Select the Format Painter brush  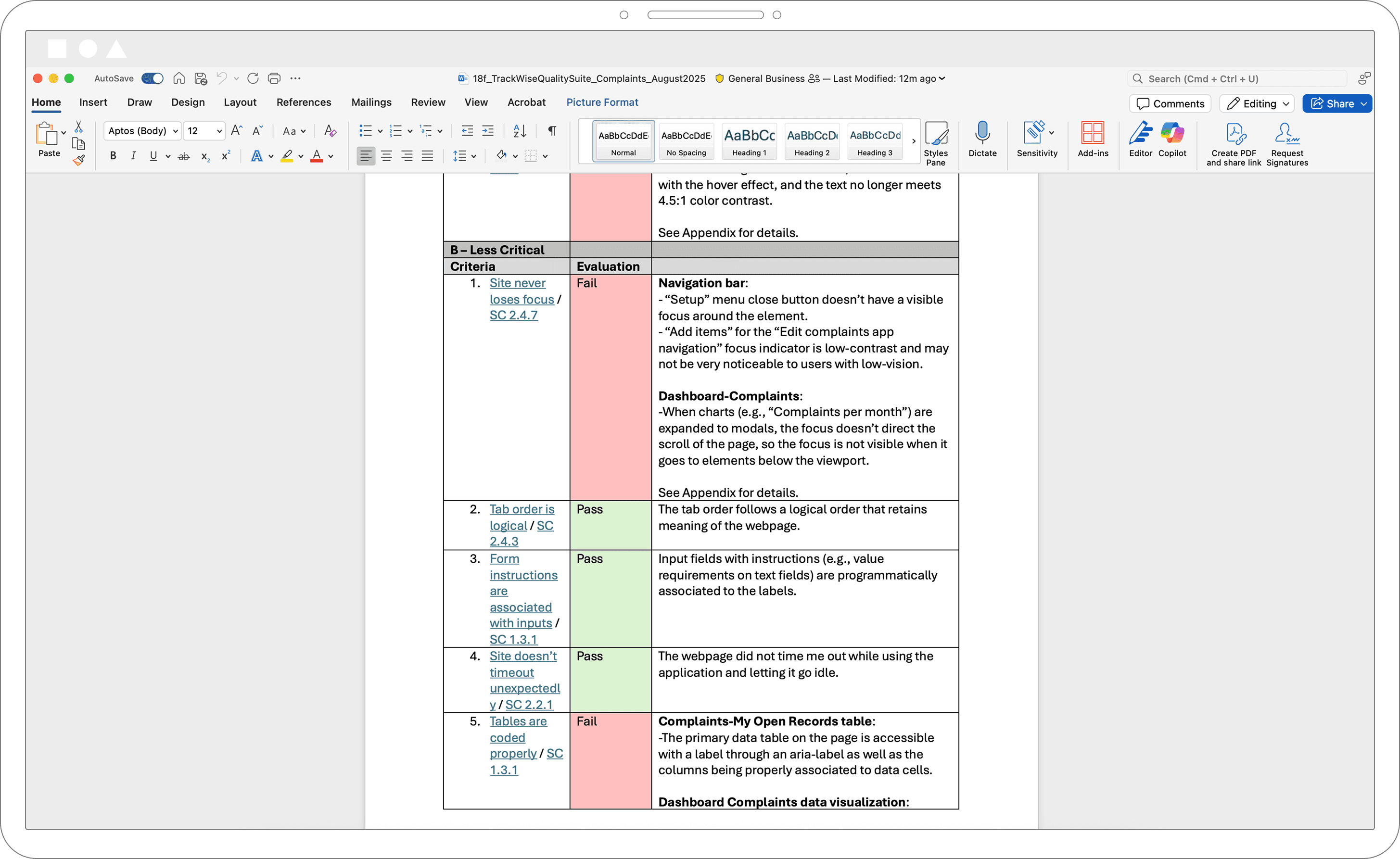78,160
